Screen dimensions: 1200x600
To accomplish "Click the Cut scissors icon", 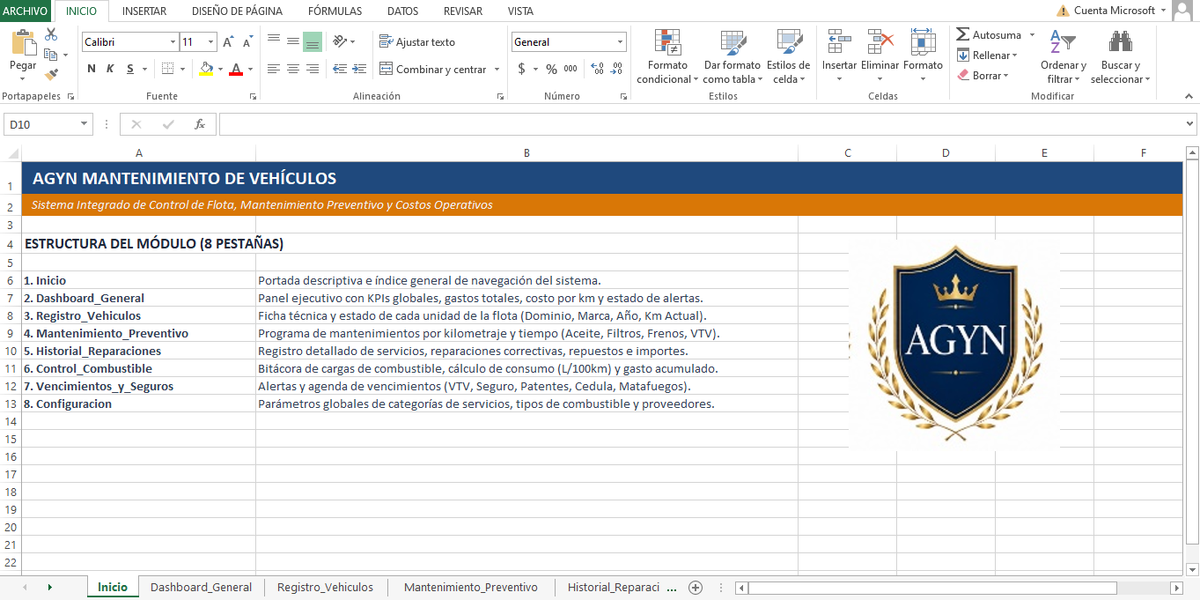I will 51,35.
